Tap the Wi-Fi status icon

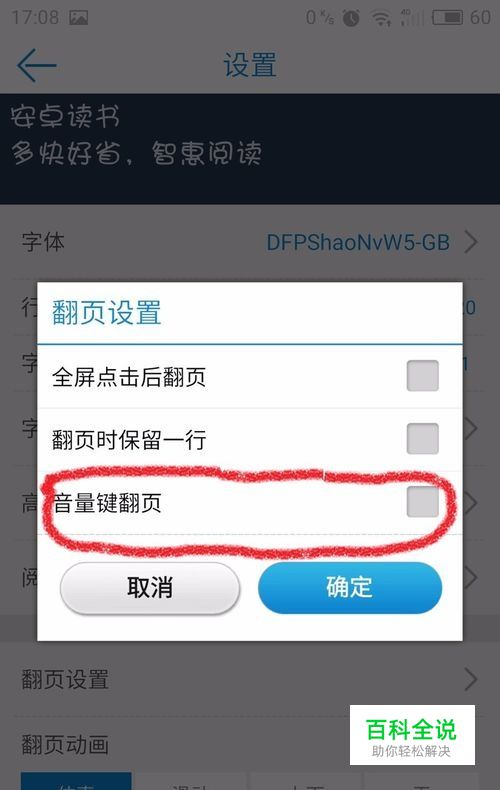pyautogui.click(x=381, y=18)
